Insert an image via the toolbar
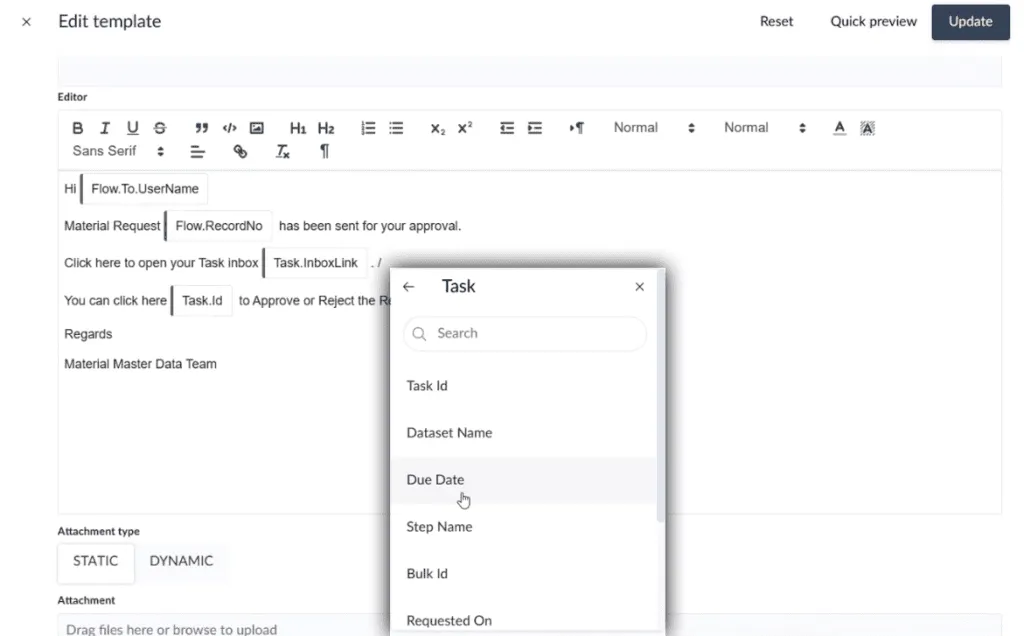 pos(257,128)
